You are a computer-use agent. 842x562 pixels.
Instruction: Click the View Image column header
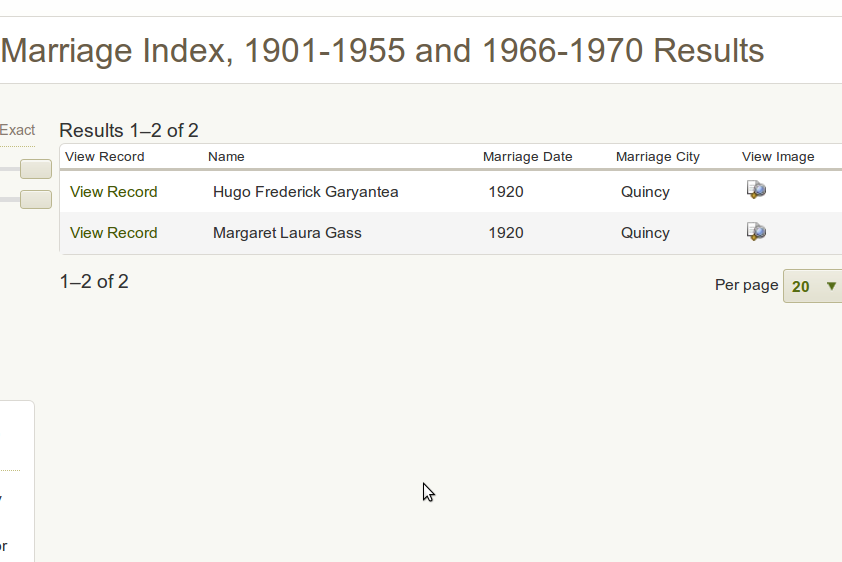pyautogui.click(x=777, y=157)
